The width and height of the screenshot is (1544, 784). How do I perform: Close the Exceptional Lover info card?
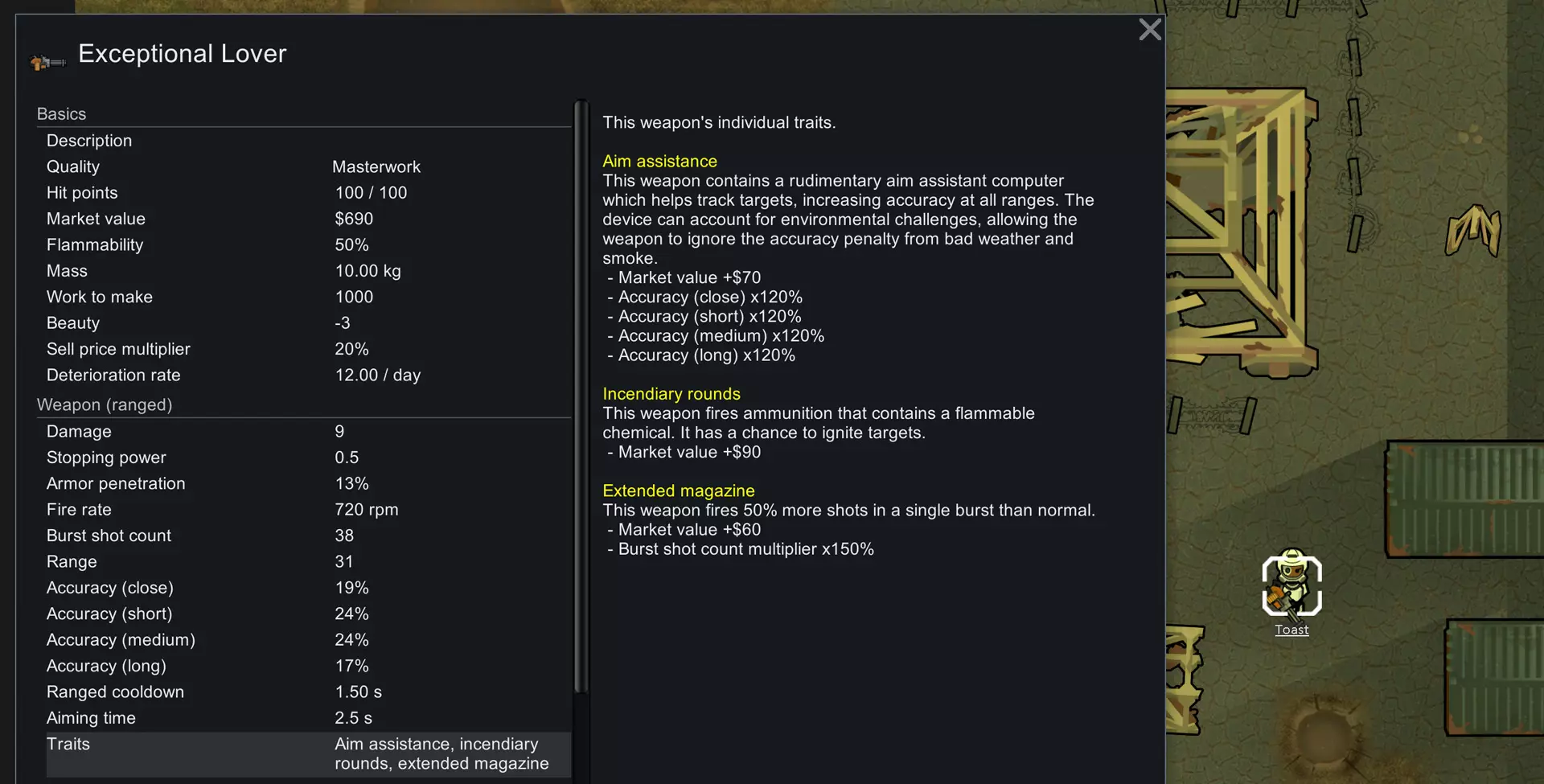click(x=1150, y=30)
